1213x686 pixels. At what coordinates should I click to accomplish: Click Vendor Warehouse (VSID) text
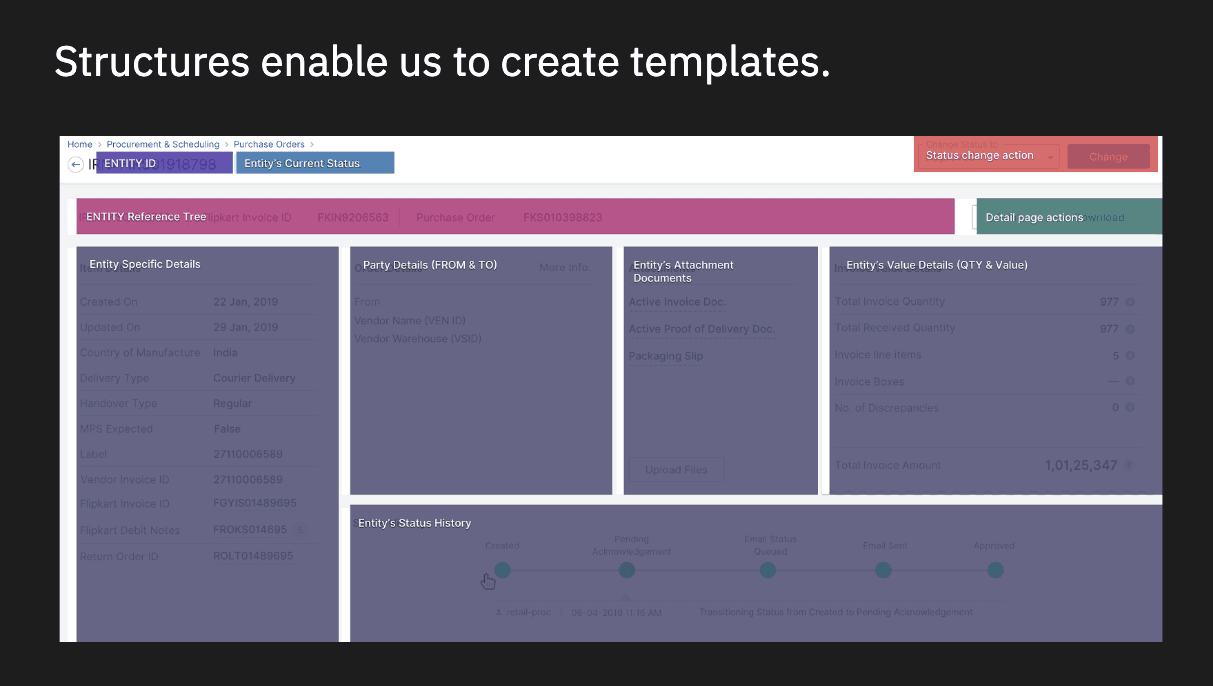click(x=418, y=339)
